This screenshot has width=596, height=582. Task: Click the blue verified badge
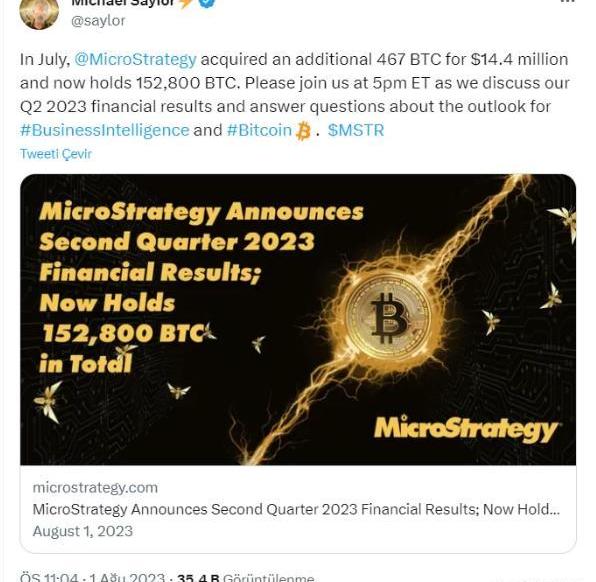pos(208,3)
